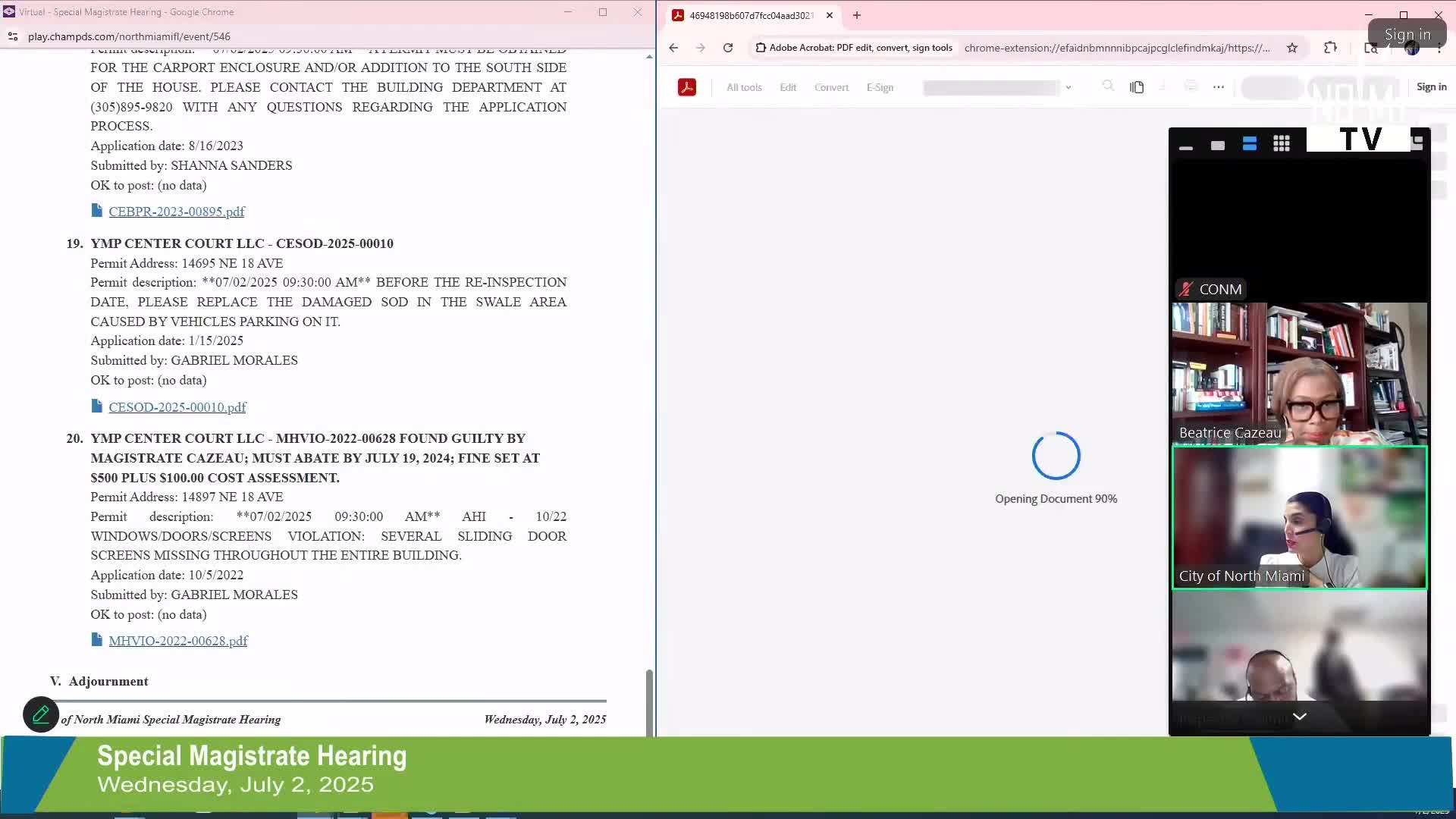Image resolution: width=1456 pixels, height=819 pixels.
Task: Click the Opening Document 90% loading spinner
Action: tap(1056, 456)
